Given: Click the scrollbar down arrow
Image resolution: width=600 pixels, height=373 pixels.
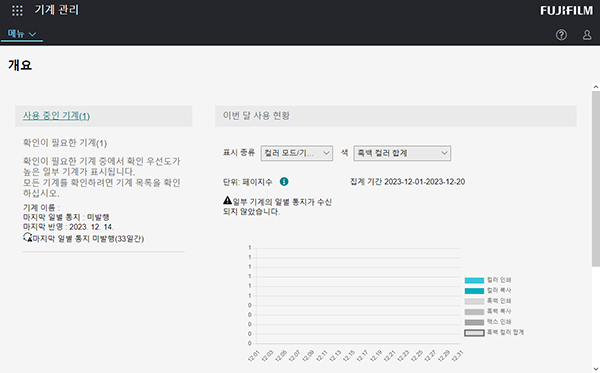Looking at the screenshot, I should tap(596, 369).
